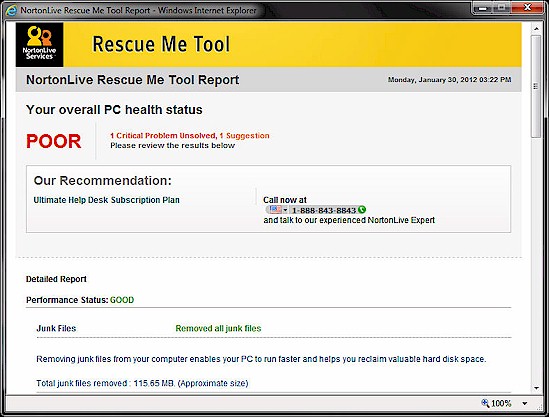The width and height of the screenshot is (550, 418).
Task: Click the 'Your overall PC health status' heading
Action: [114, 110]
